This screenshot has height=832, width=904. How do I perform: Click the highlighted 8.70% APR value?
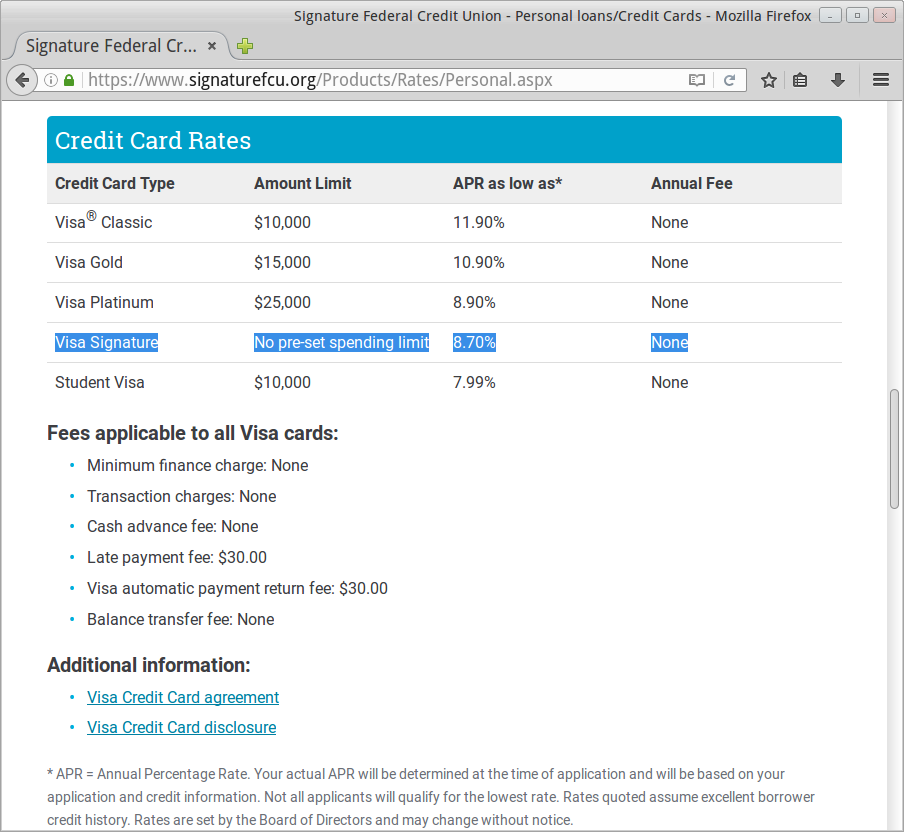tap(474, 342)
